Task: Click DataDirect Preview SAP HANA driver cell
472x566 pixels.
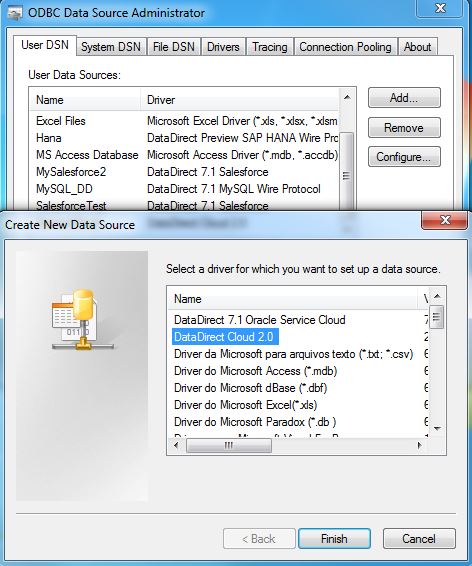Action: pyautogui.click(x=242, y=138)
